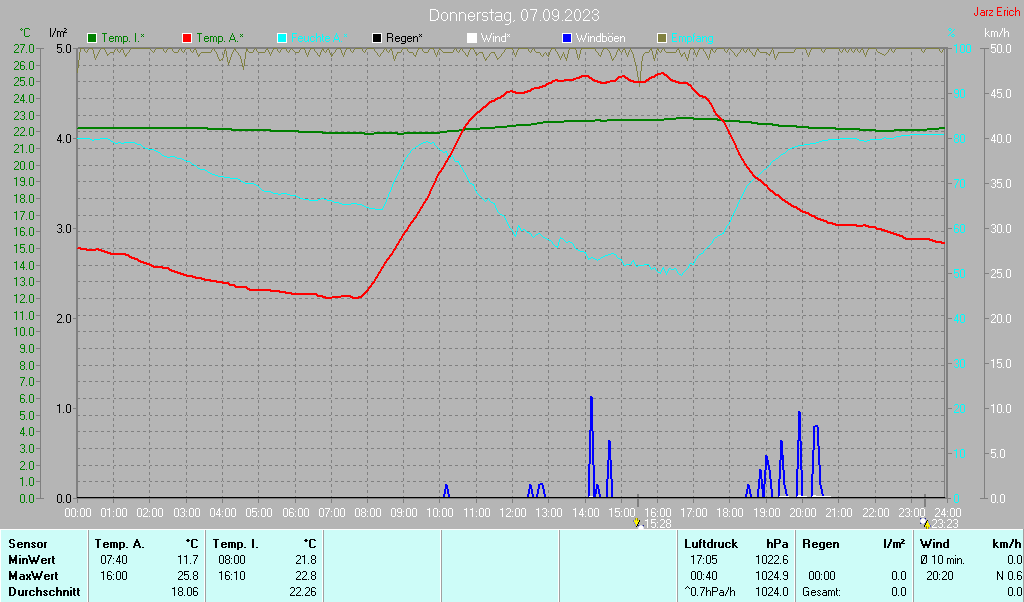Screen dimensions: 1024x602
Task: Select the 'Temp. I.*' legend label
Action: click(123, 39)
